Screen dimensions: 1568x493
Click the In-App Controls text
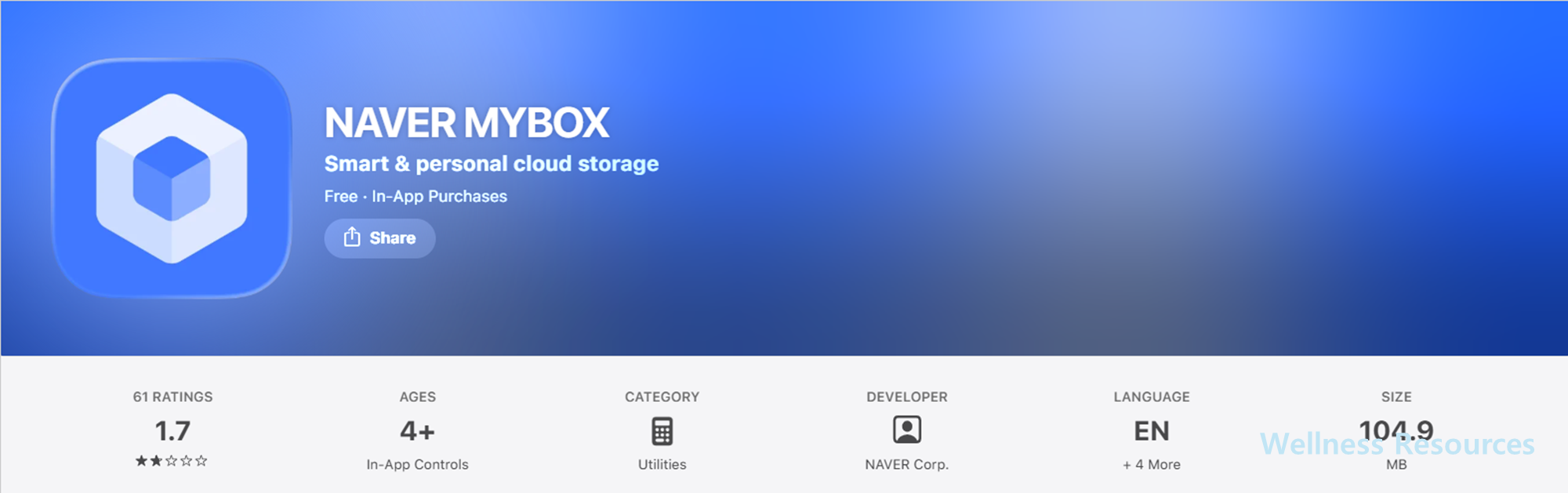coord(417,465)
